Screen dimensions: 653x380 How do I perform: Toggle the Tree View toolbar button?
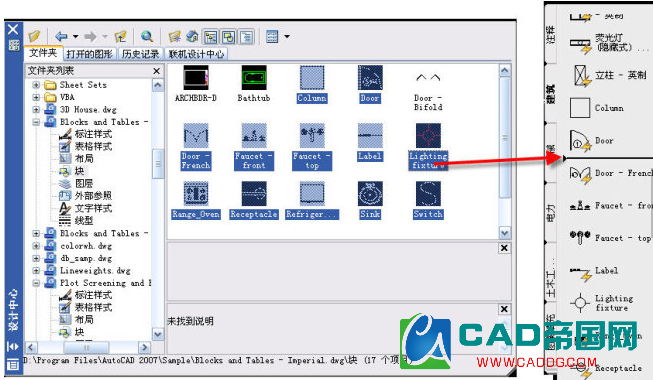point(210,37)
